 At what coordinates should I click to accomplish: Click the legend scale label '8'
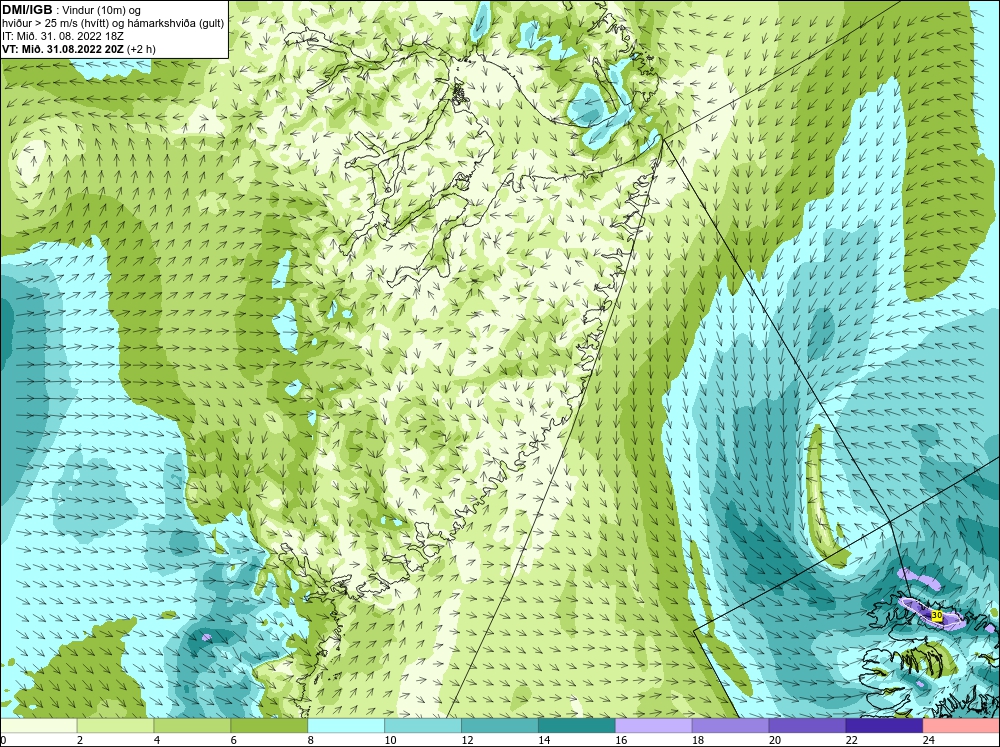(x=311, y=740)
